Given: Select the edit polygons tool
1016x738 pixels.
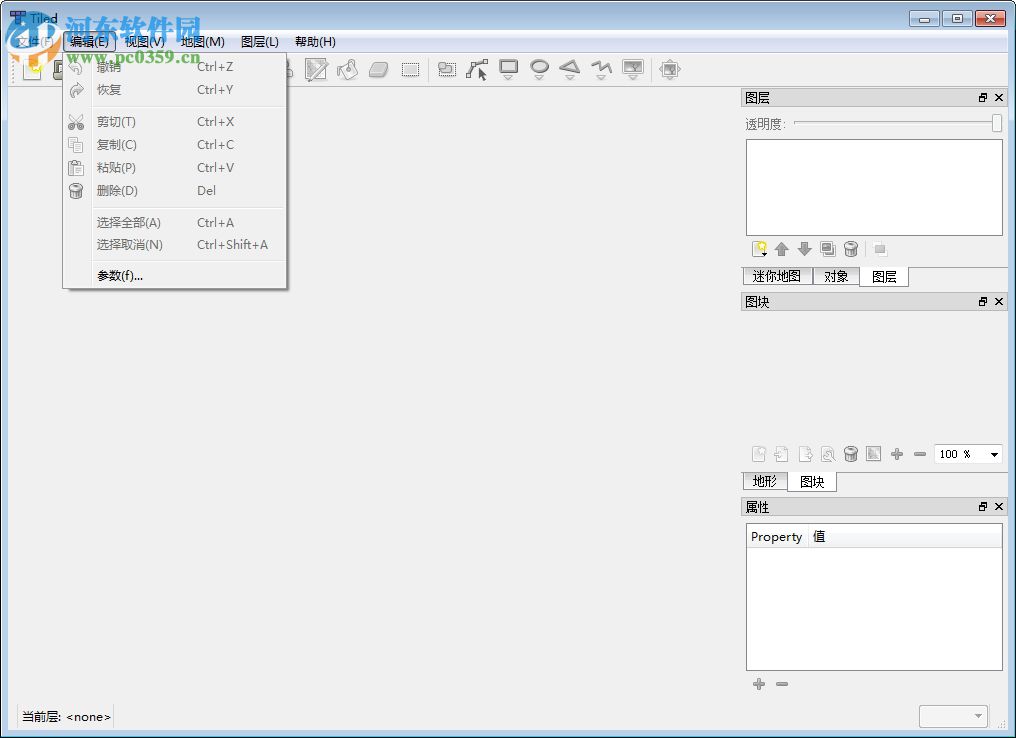Looking at the screenshot, I should pyautogui.click(x=476, y=70).
